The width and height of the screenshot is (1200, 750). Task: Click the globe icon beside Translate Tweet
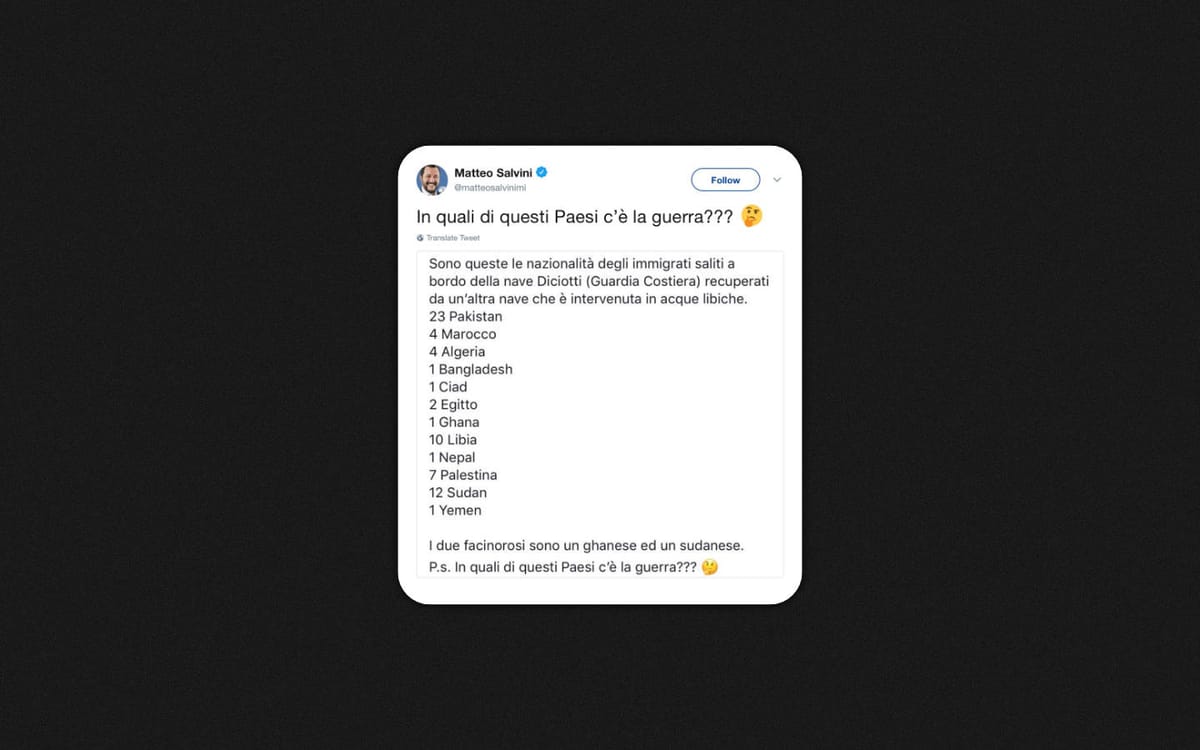[420, 238]
